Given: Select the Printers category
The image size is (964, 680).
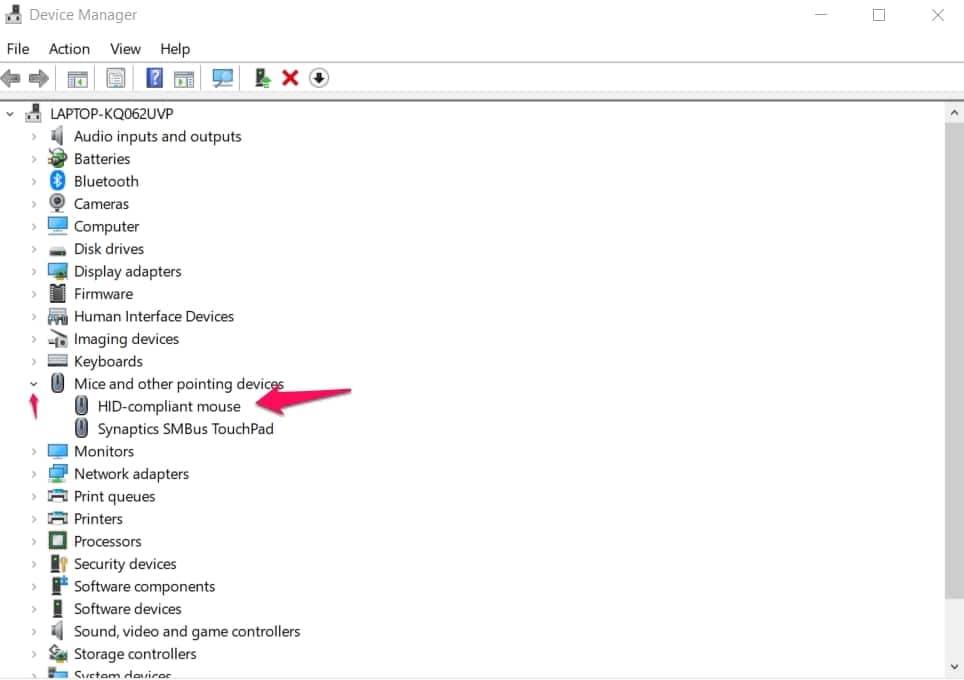Looking at the screenshot, I should tap(98, 519).
